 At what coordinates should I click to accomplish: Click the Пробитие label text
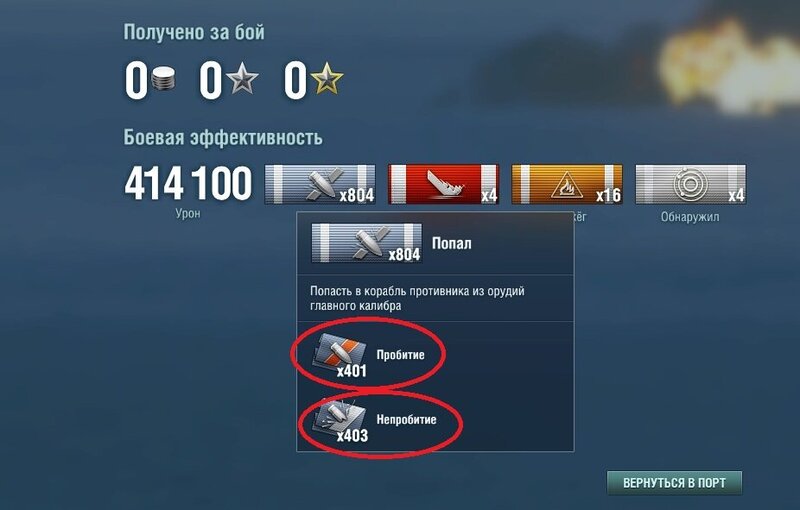click(401, 355)
